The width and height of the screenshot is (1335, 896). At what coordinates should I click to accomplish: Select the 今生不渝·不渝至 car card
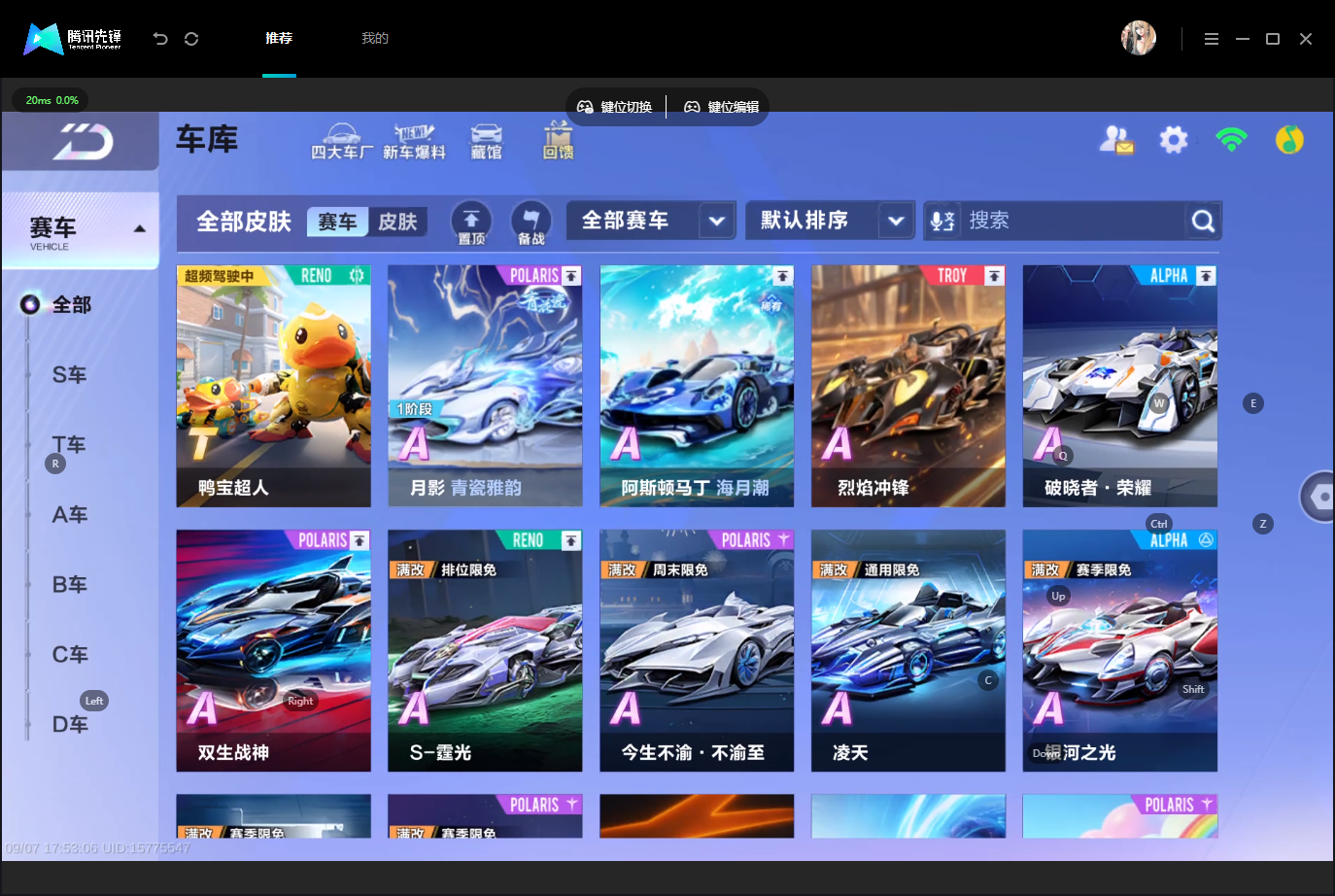(x=697, y=651)
